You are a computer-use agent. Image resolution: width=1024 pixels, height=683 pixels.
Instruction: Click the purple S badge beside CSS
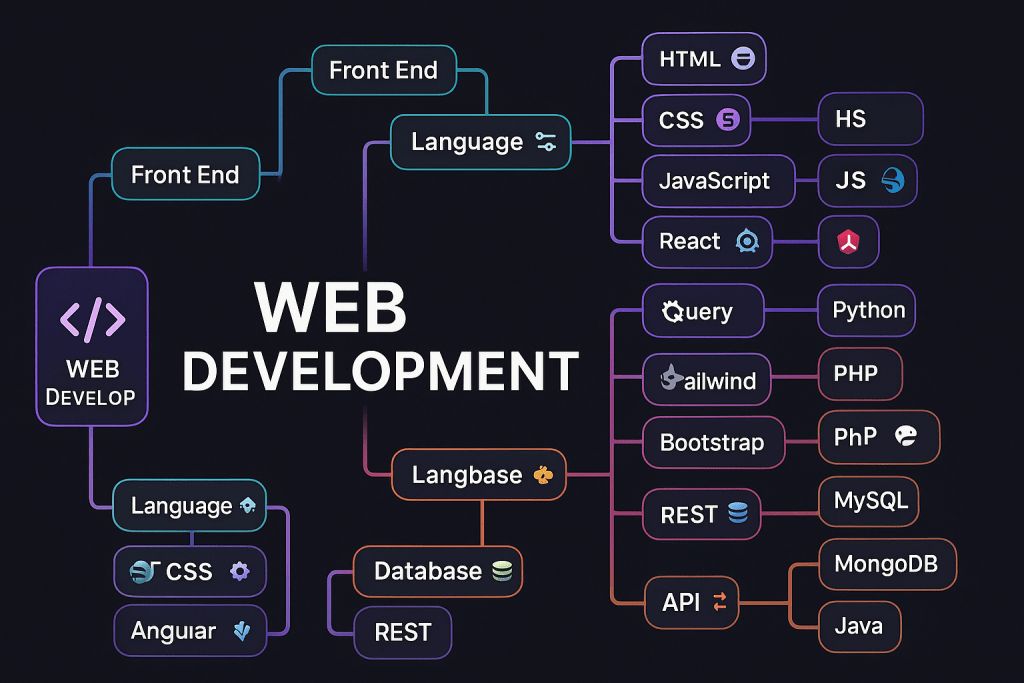727,120
